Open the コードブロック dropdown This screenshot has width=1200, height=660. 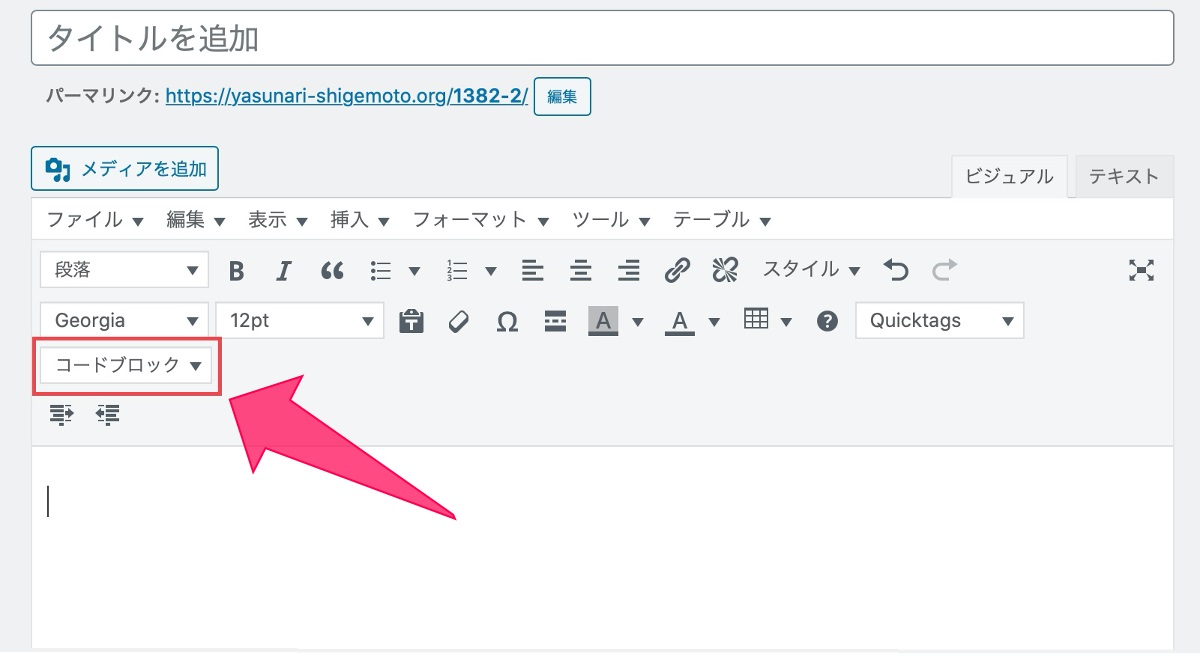[126, 366]
